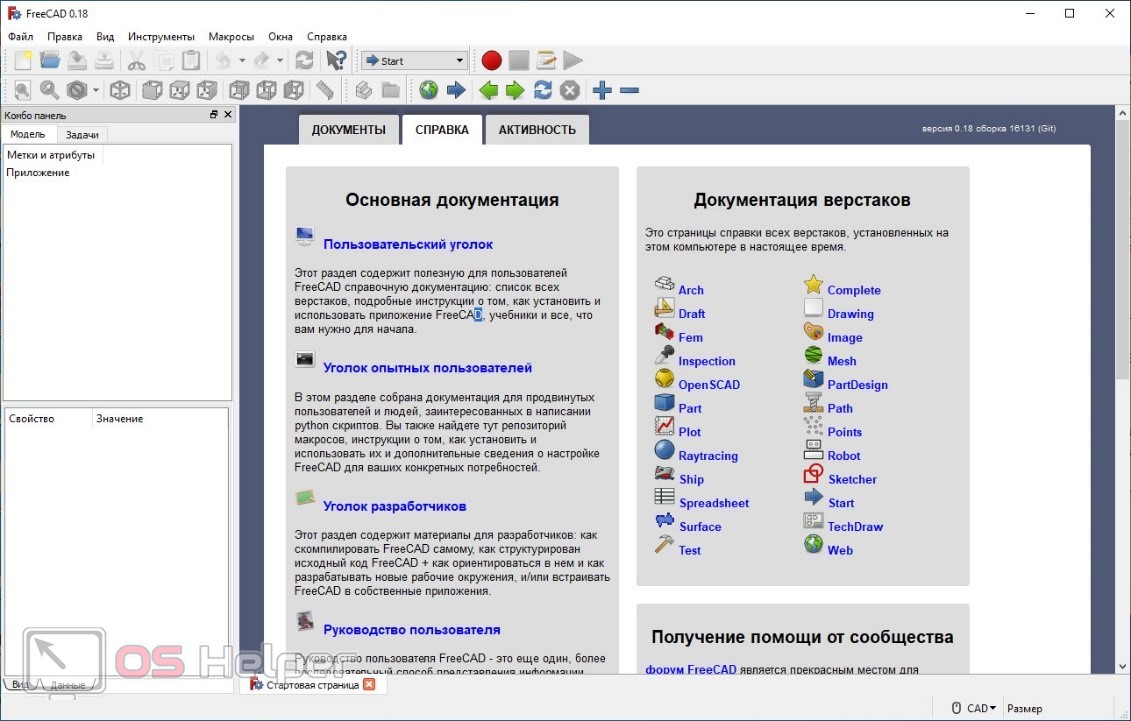This screenshot has width=1131, height=721.
Task: Close the Стартовая страница document tab
Action: click(369, 684)
